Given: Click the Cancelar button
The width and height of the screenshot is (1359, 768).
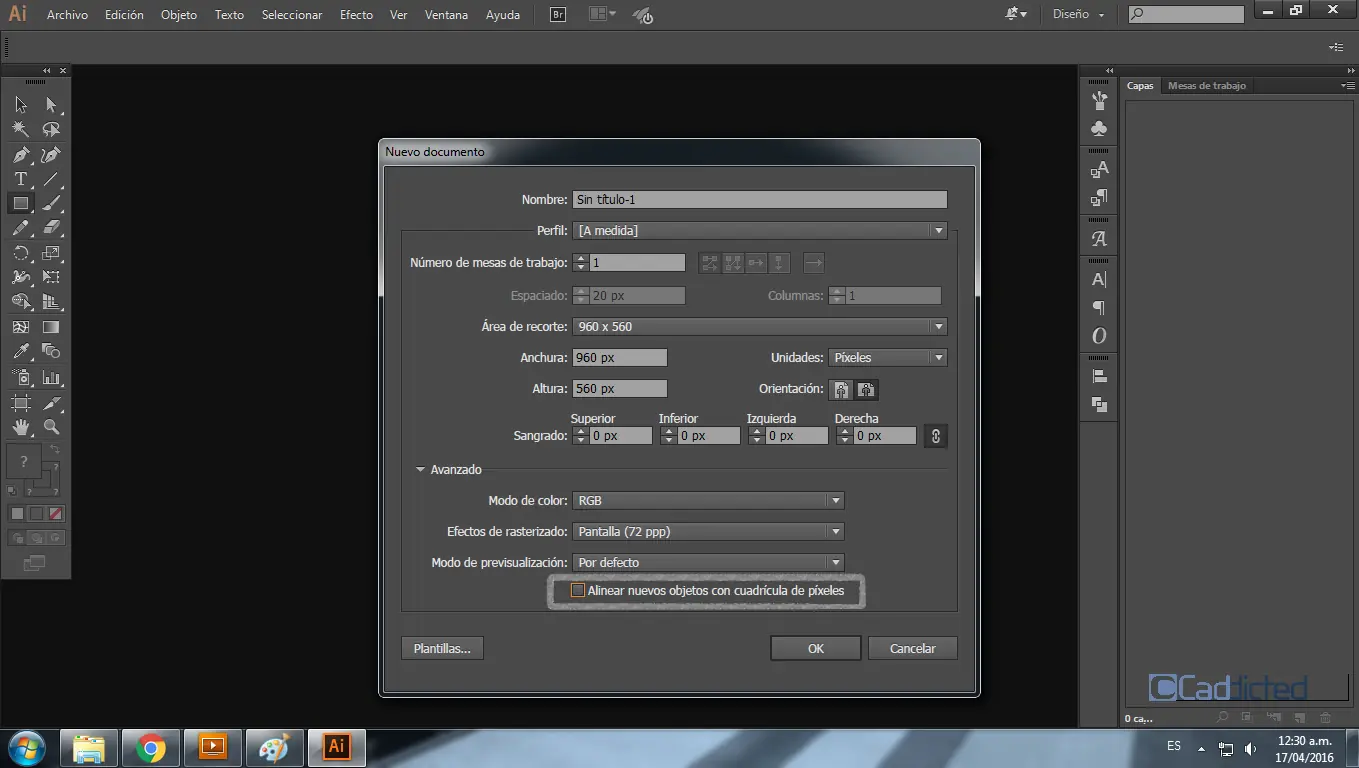Looking at the screenshot, I should (913, 649).
